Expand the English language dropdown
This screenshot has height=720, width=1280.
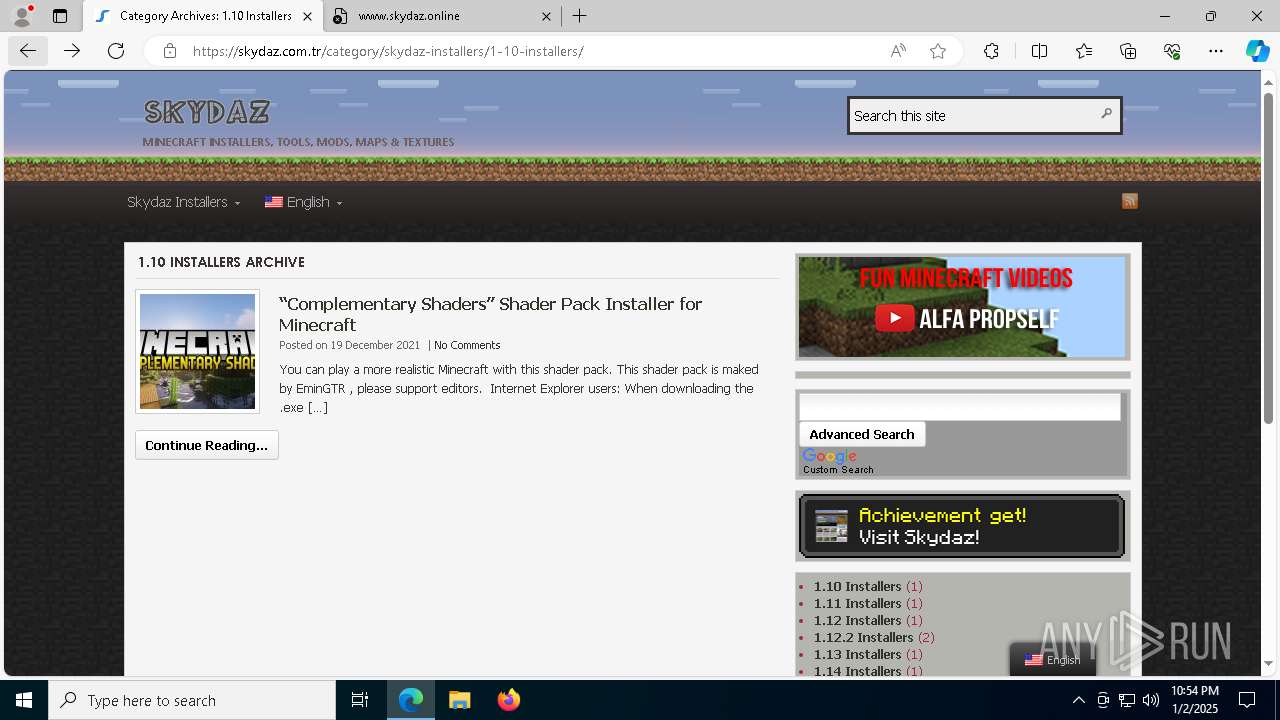coord(303,202)
